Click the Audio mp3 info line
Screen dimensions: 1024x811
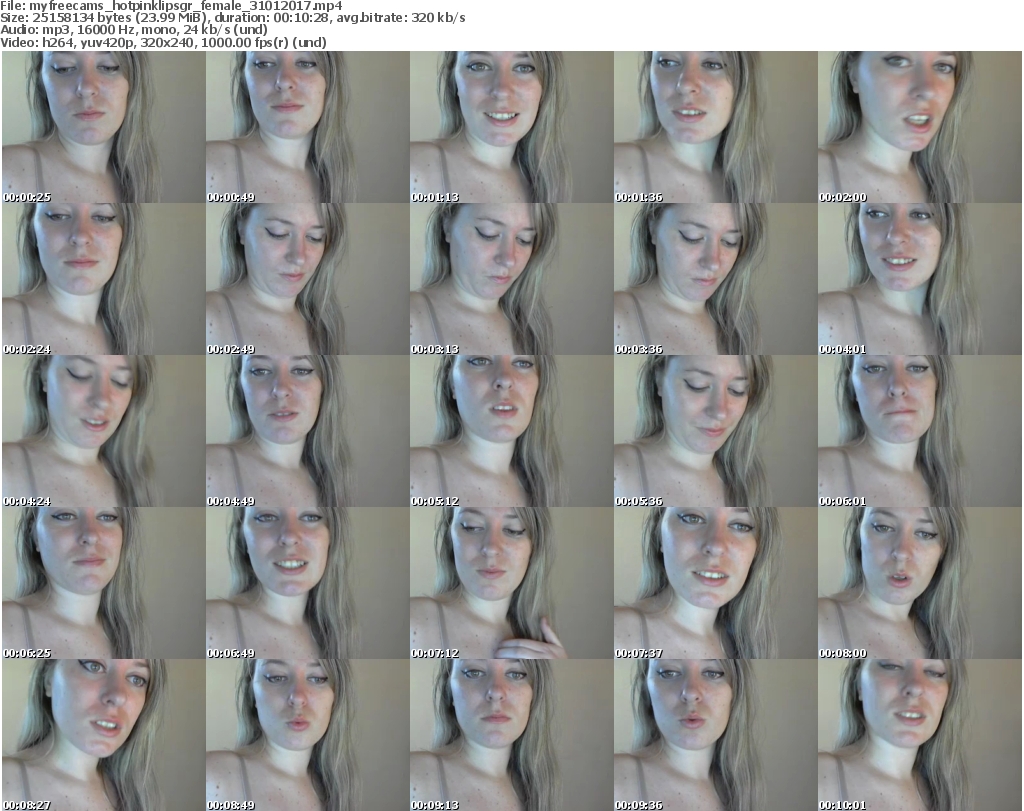pyautogui.click(x=134, y=30)
